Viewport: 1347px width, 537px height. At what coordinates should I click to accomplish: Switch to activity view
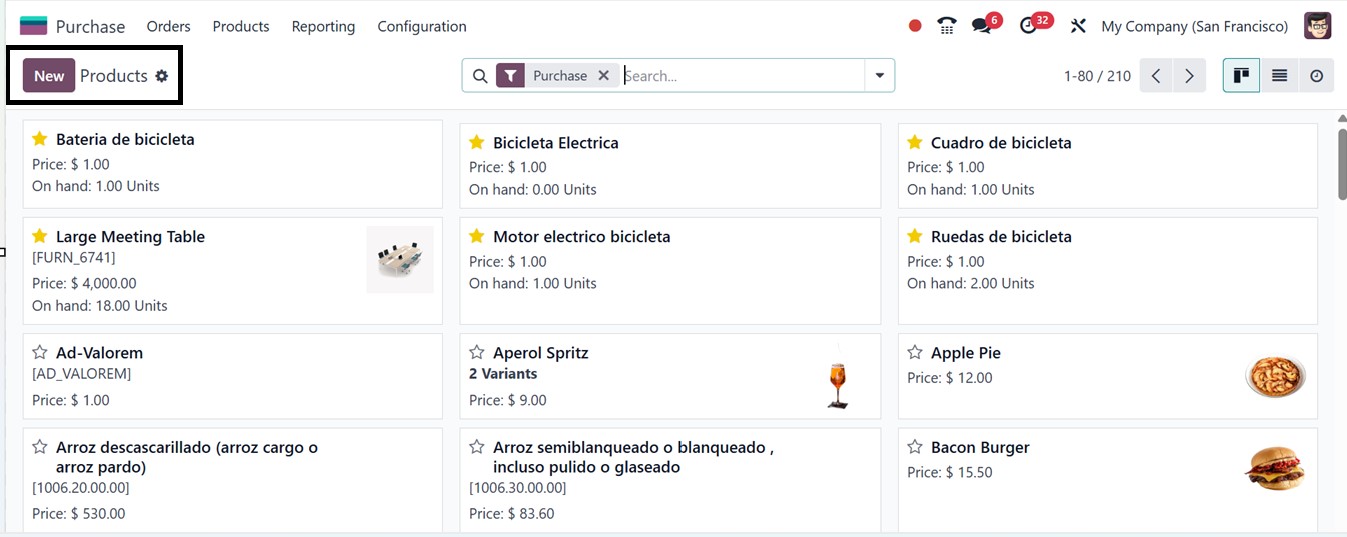1316,76
